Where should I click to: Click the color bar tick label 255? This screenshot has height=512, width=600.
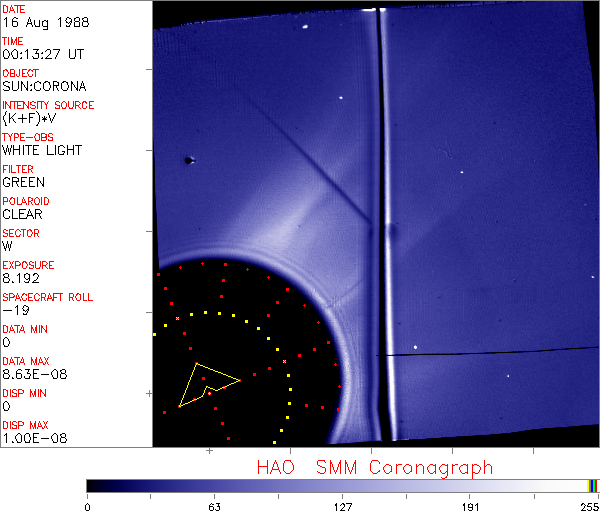point(587,506)
